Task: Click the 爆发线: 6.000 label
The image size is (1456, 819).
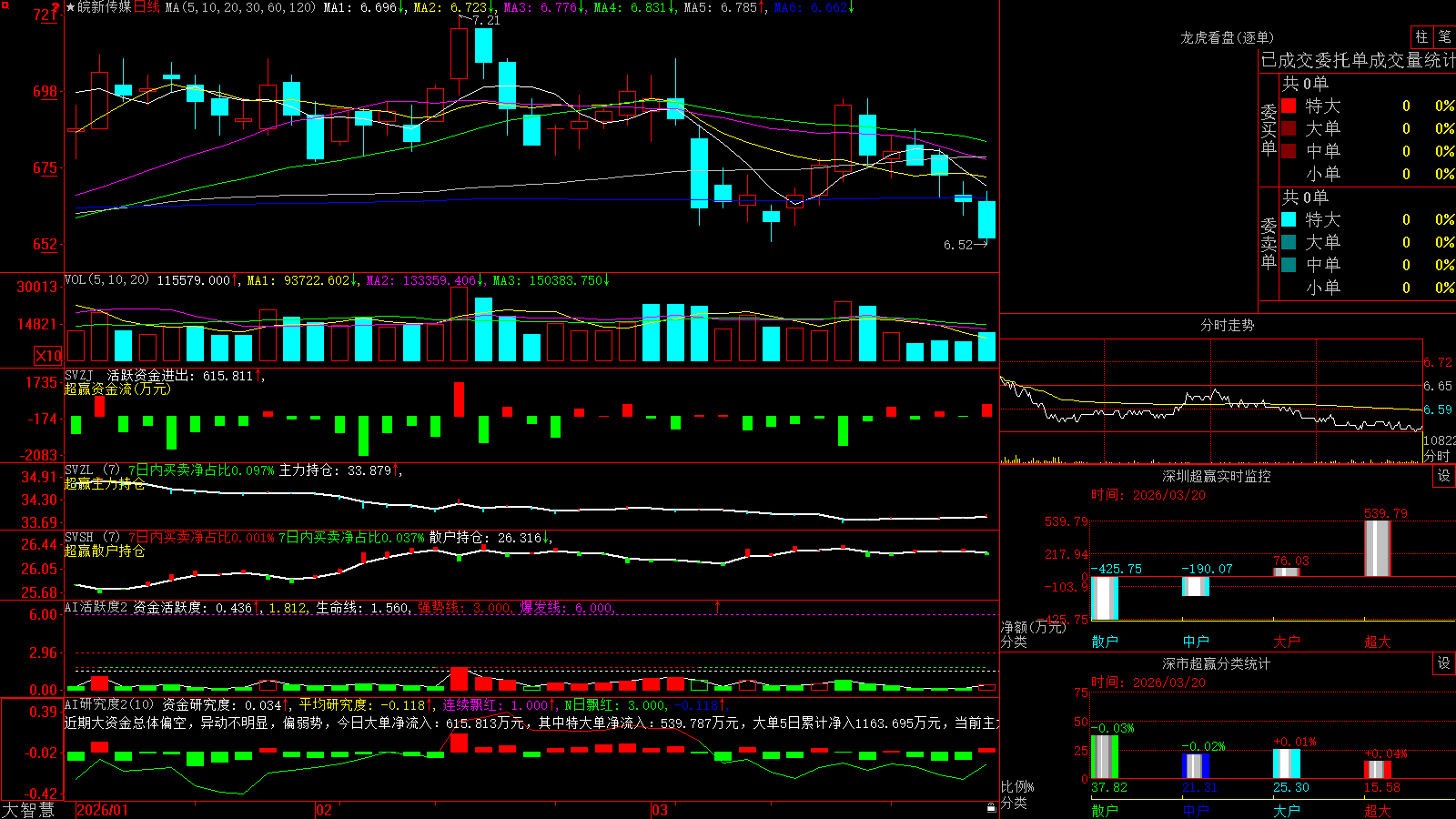Action: tap(567, 607)
